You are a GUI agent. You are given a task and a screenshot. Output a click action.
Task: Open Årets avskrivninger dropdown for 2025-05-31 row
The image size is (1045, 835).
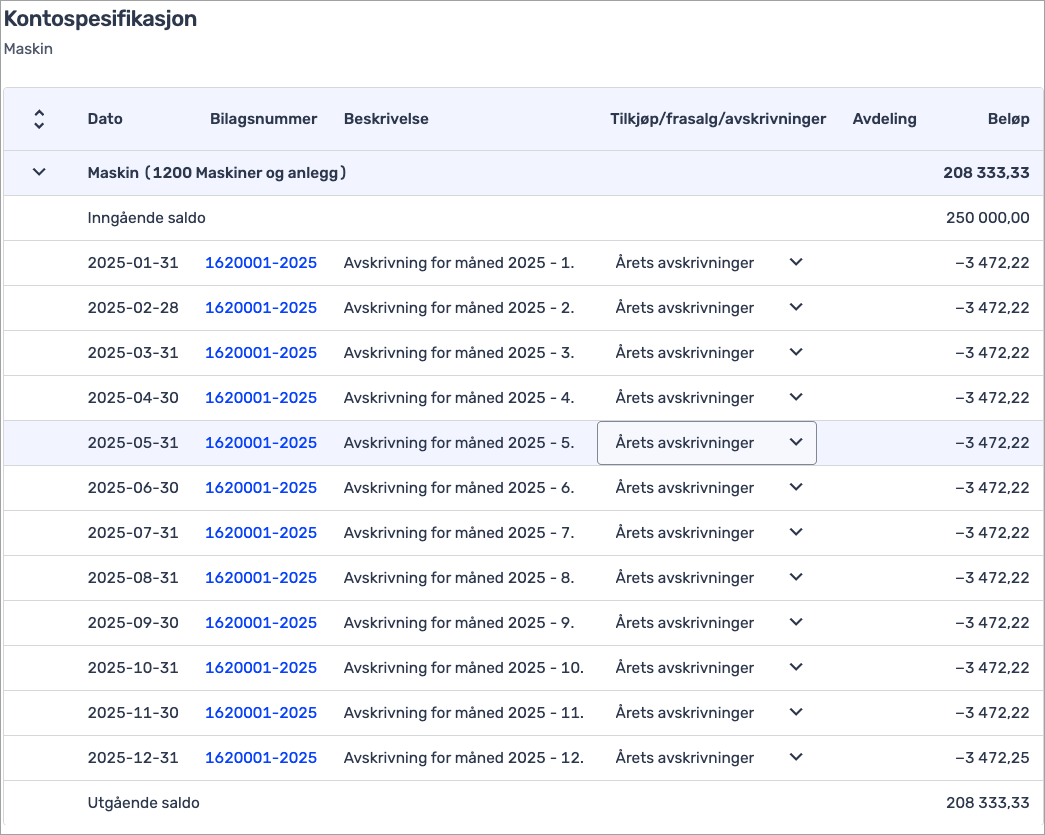[x=706, y=443]
